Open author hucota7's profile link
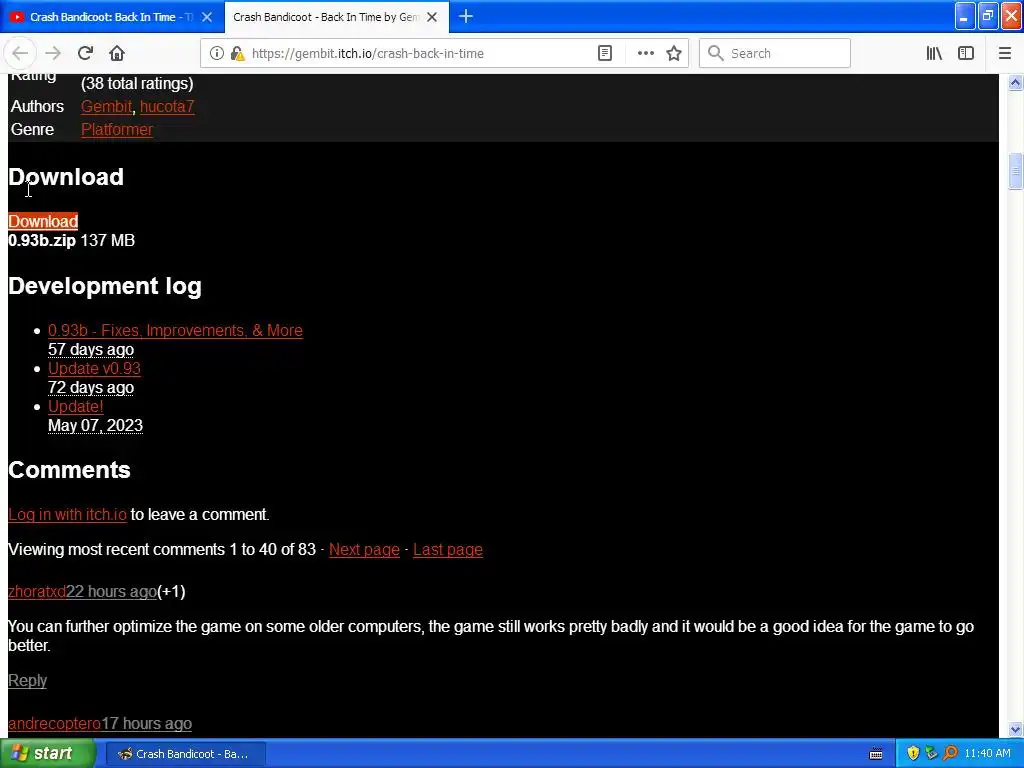The width and height of the screenshot is (1024, 768). (167, 106)
